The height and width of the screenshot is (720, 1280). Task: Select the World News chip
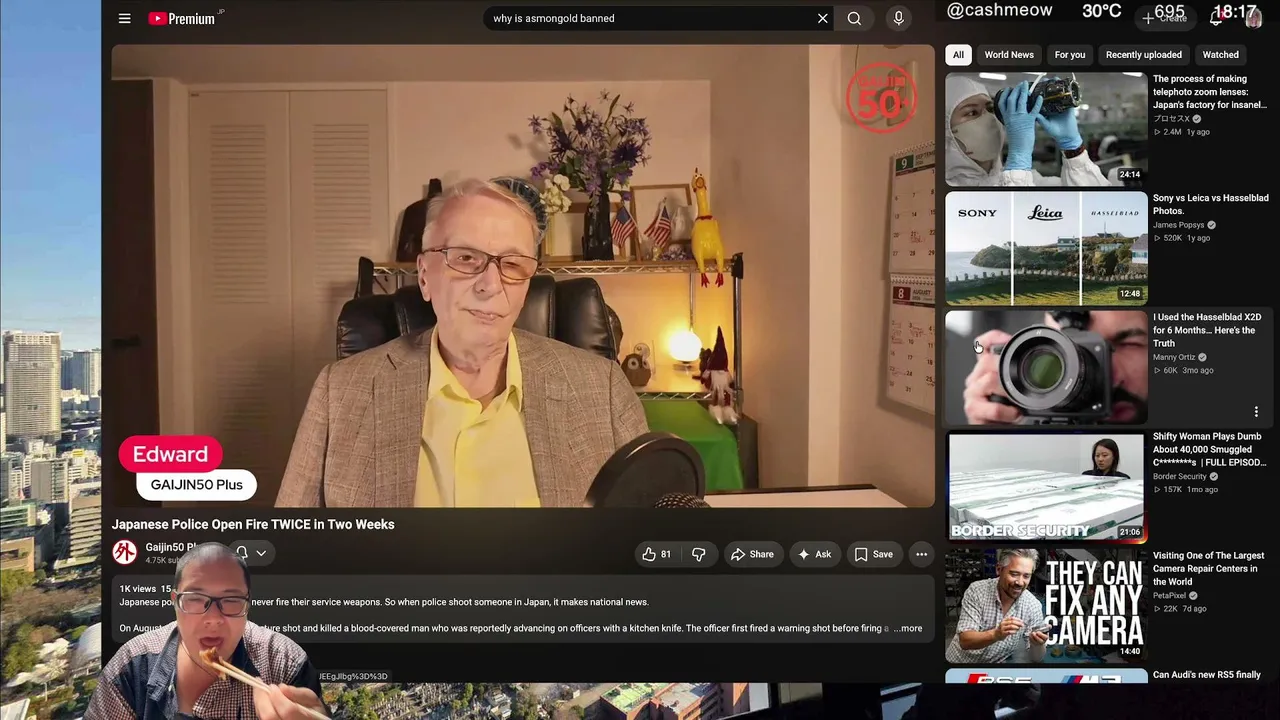(1009, 55)
